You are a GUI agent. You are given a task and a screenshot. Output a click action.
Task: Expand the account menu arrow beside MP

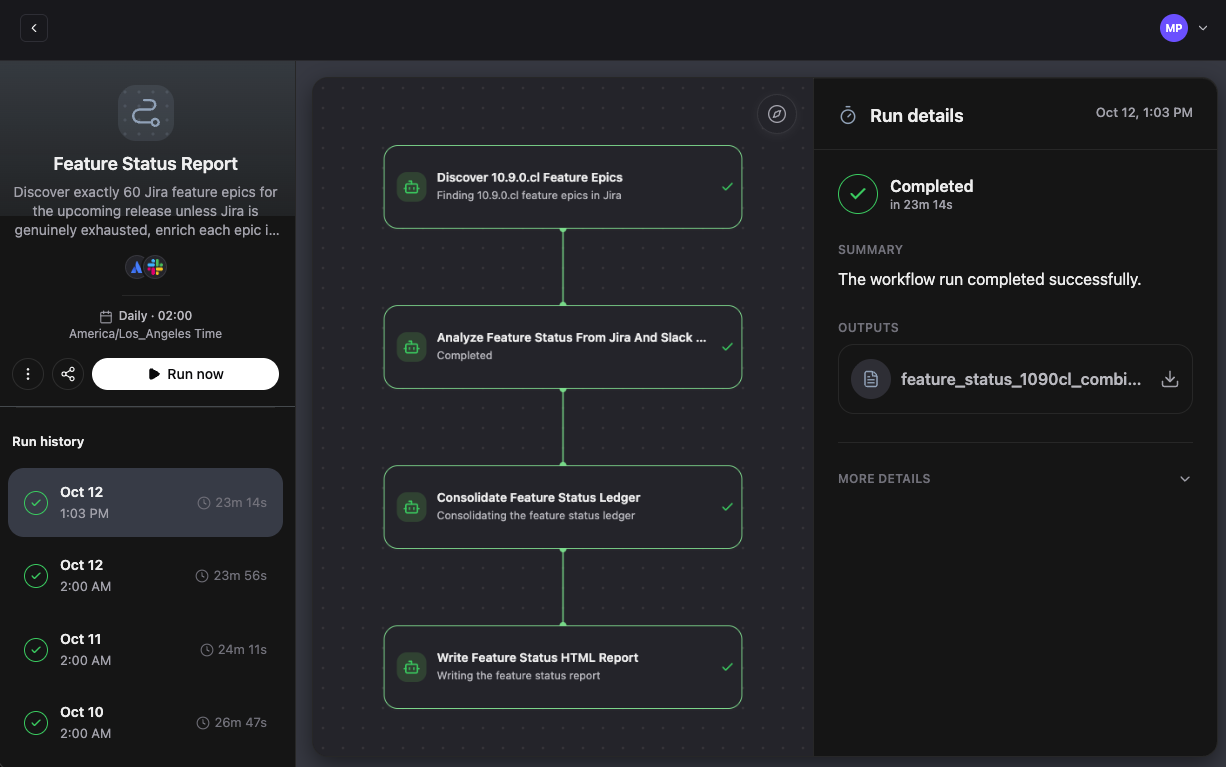(1202, 28)
